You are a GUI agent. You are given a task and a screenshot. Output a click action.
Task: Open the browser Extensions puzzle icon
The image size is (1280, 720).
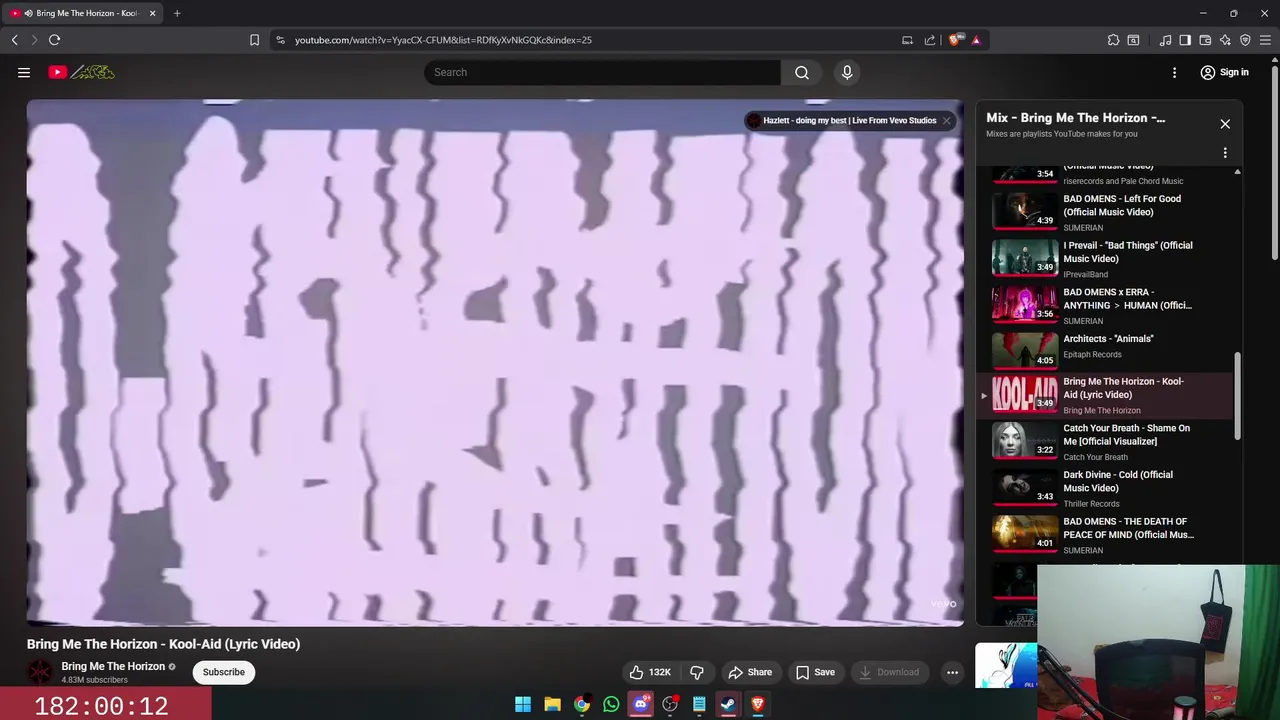click(1113, 40)
